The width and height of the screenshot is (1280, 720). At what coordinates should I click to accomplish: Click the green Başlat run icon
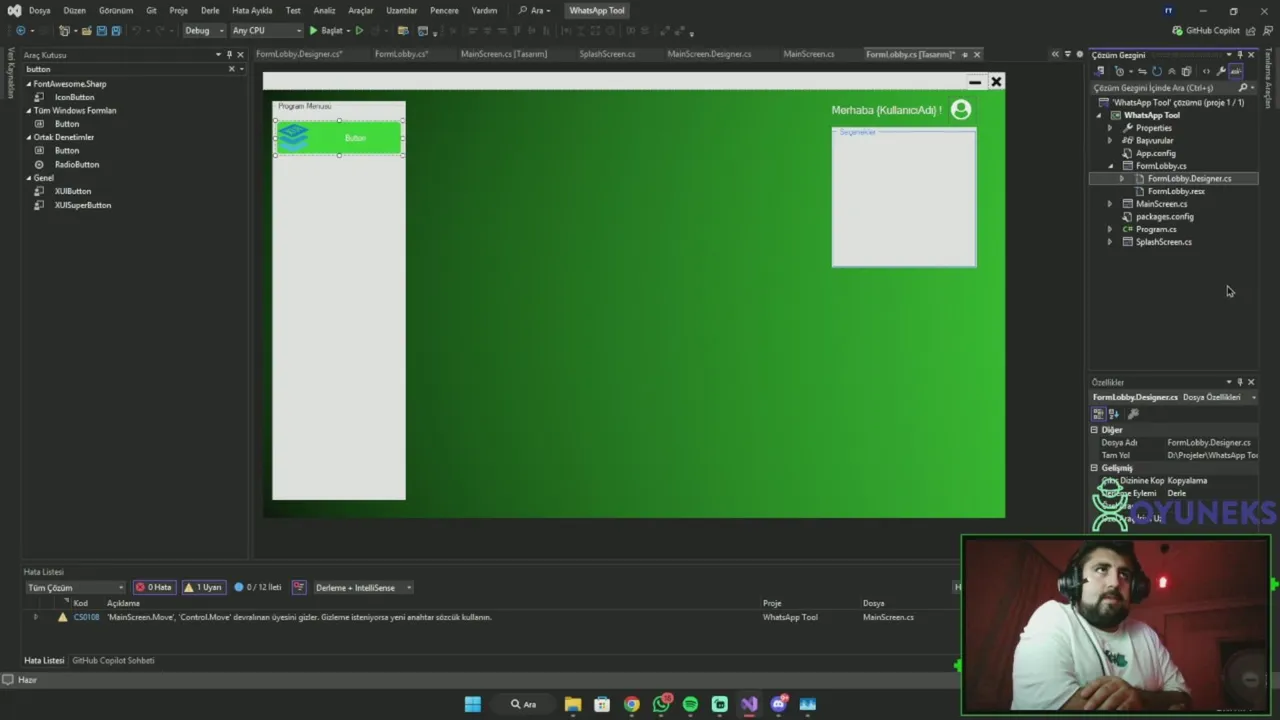coord(313,31)
